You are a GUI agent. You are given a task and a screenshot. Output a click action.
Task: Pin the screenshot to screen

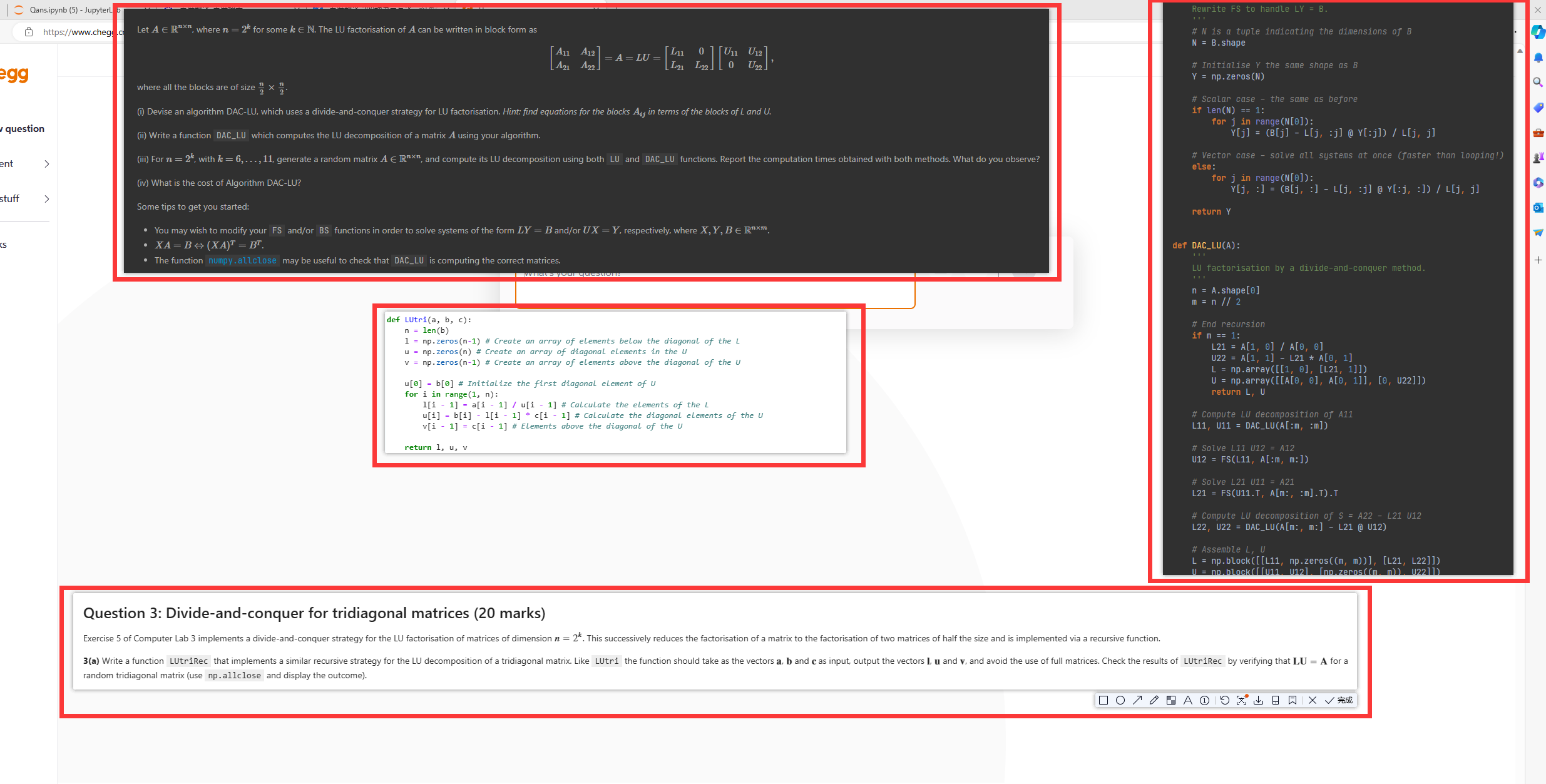(x=1293, y=700)
